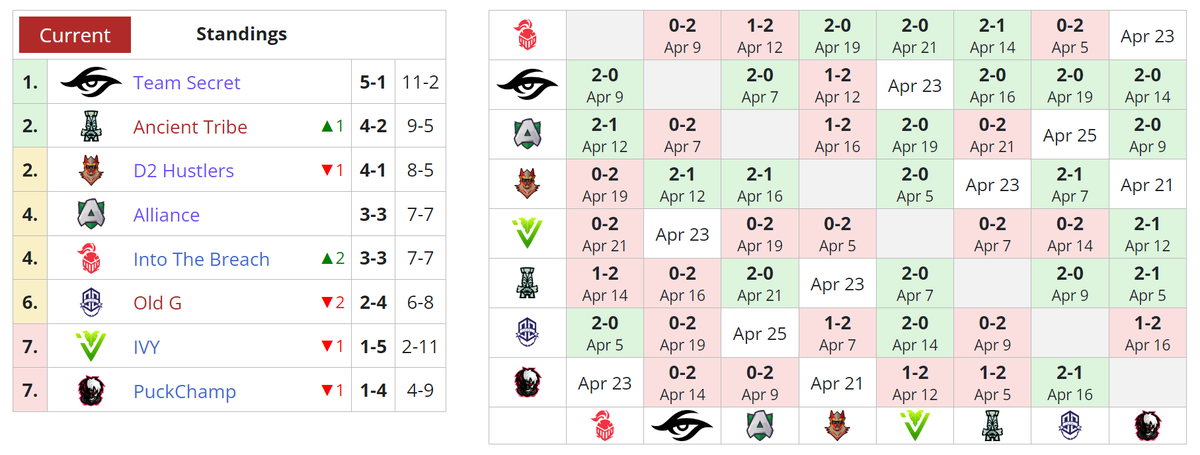Open the D2 Hustlers team page
Screen dimensions: 1200x455
coord(183,170)
